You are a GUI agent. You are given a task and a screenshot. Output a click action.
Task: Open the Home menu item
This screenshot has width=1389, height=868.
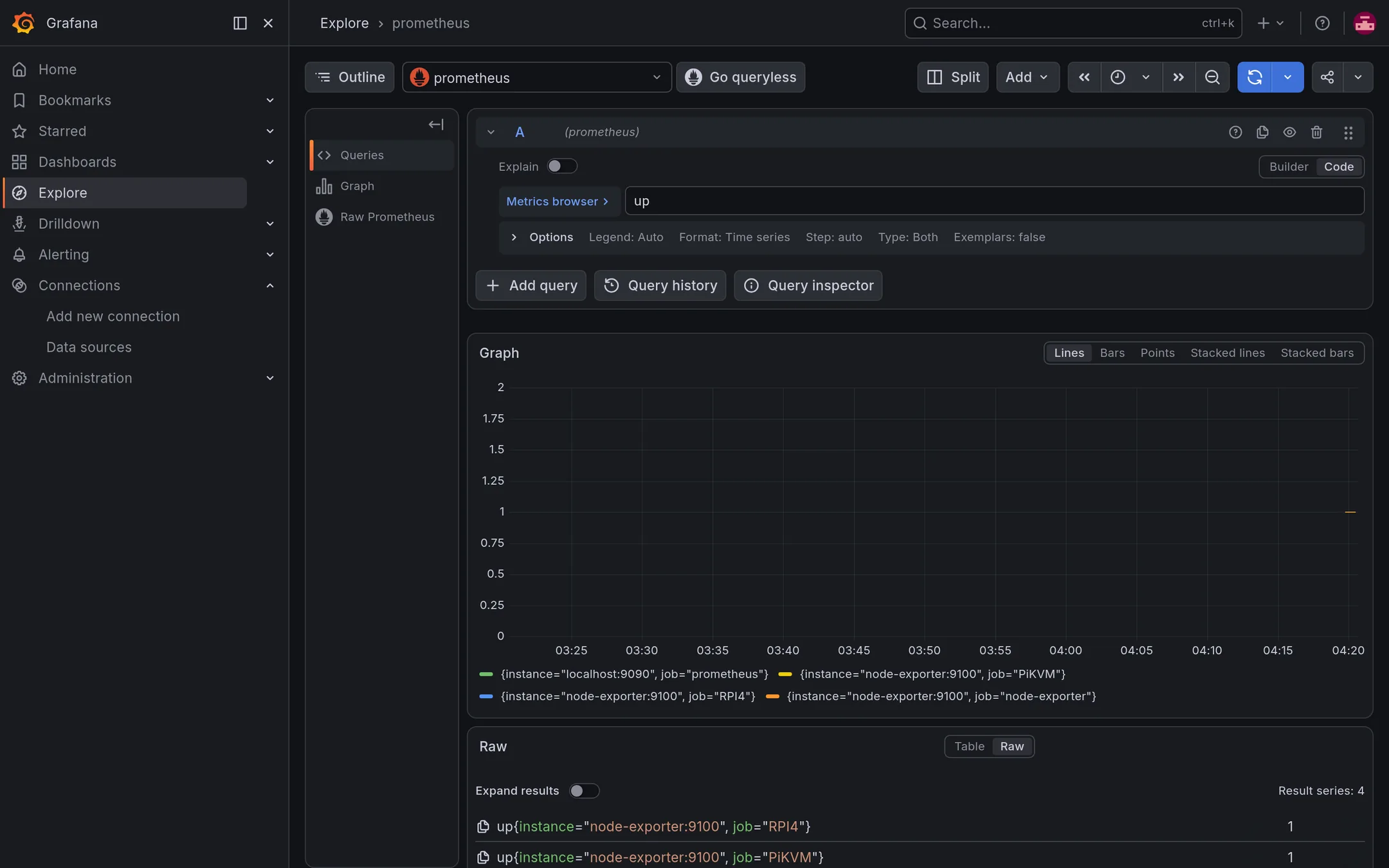(x=57, y=69)
